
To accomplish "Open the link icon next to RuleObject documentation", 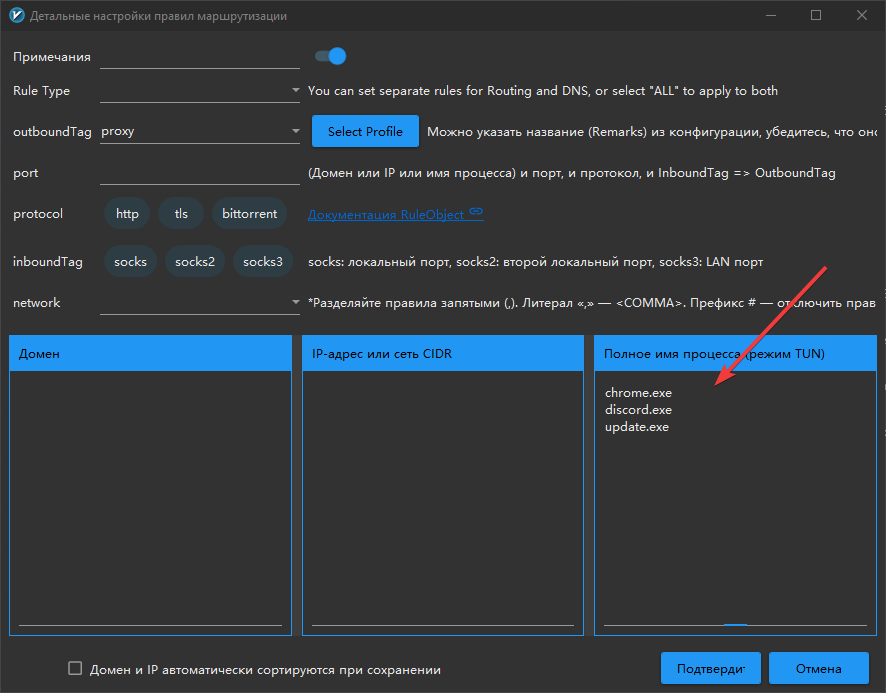I will [x=476, y=212].
